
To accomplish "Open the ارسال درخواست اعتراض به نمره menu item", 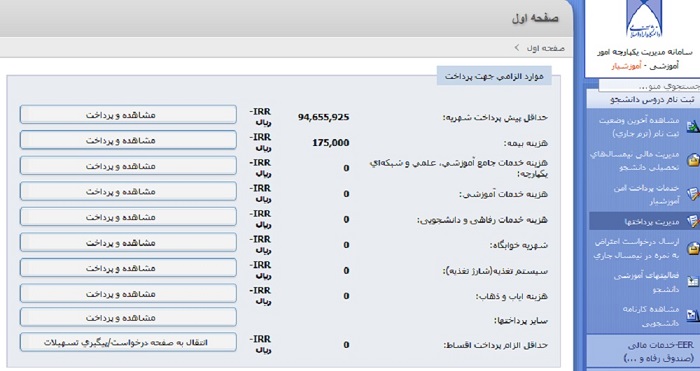I will pyautogui.click(x=637, y=248).
